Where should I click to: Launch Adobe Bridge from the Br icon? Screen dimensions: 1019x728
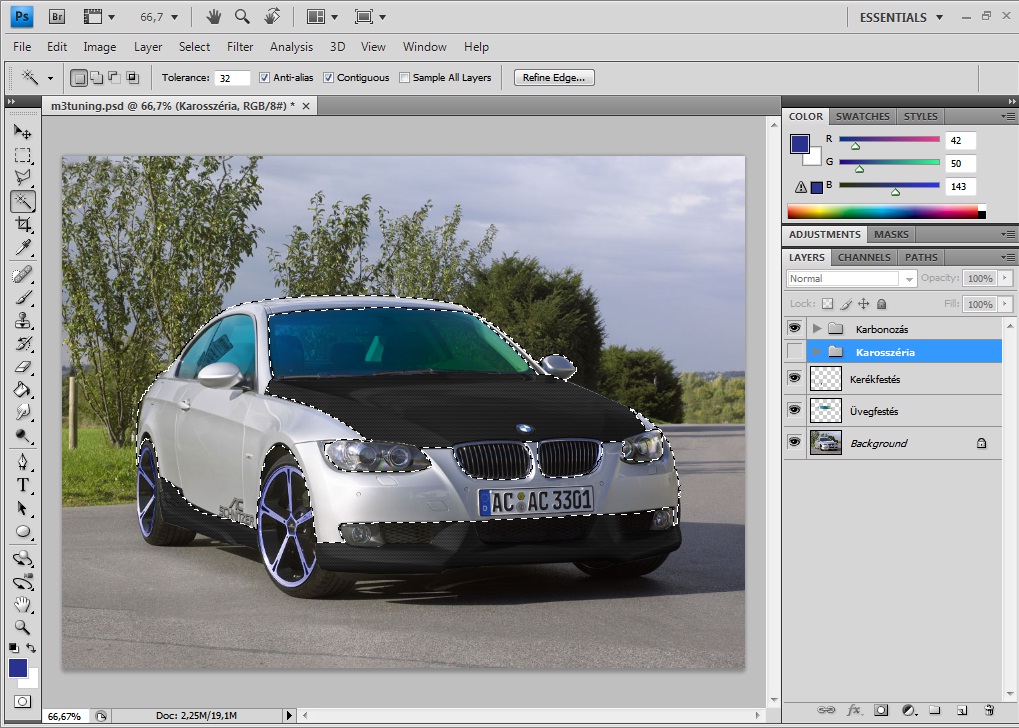click(57, 17)
